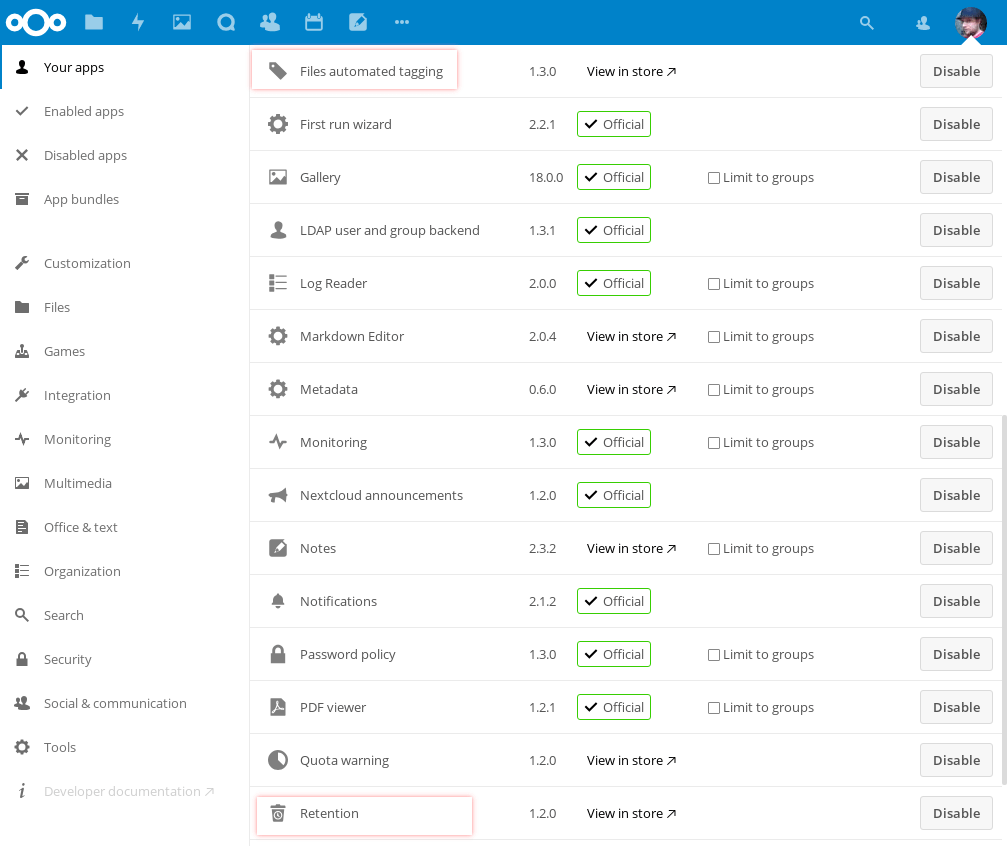Image resolution: width=1007 pixels, height=846 pixels.
Task: Click the LDAP user backend person icon
Action: coord(277,230)
